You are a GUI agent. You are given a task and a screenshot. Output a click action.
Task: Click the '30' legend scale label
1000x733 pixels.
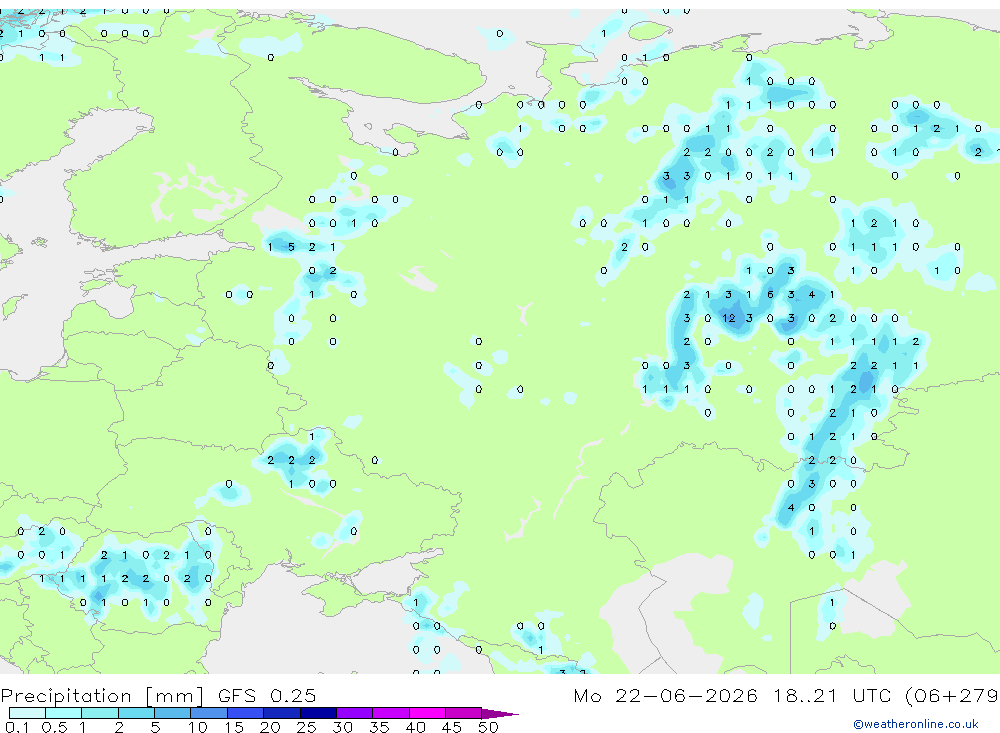[x=343, y=727]
